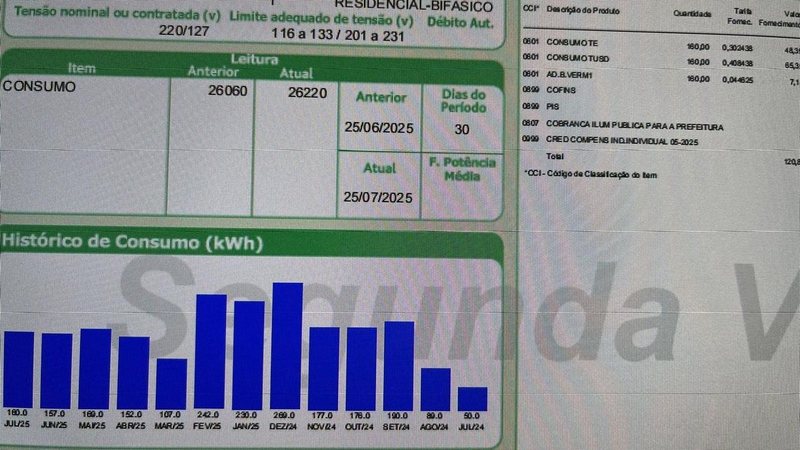Click the CONSUMO TUSD line item
Screen dimensions: 800x450
tap(578, 58)
